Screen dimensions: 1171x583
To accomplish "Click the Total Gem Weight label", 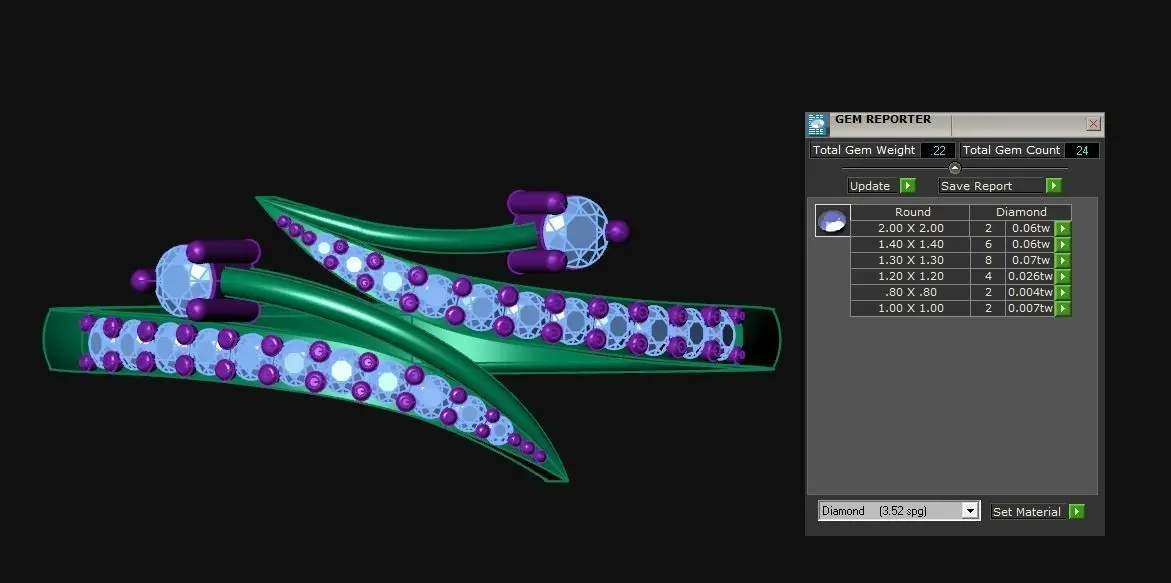I will (864, 150).
